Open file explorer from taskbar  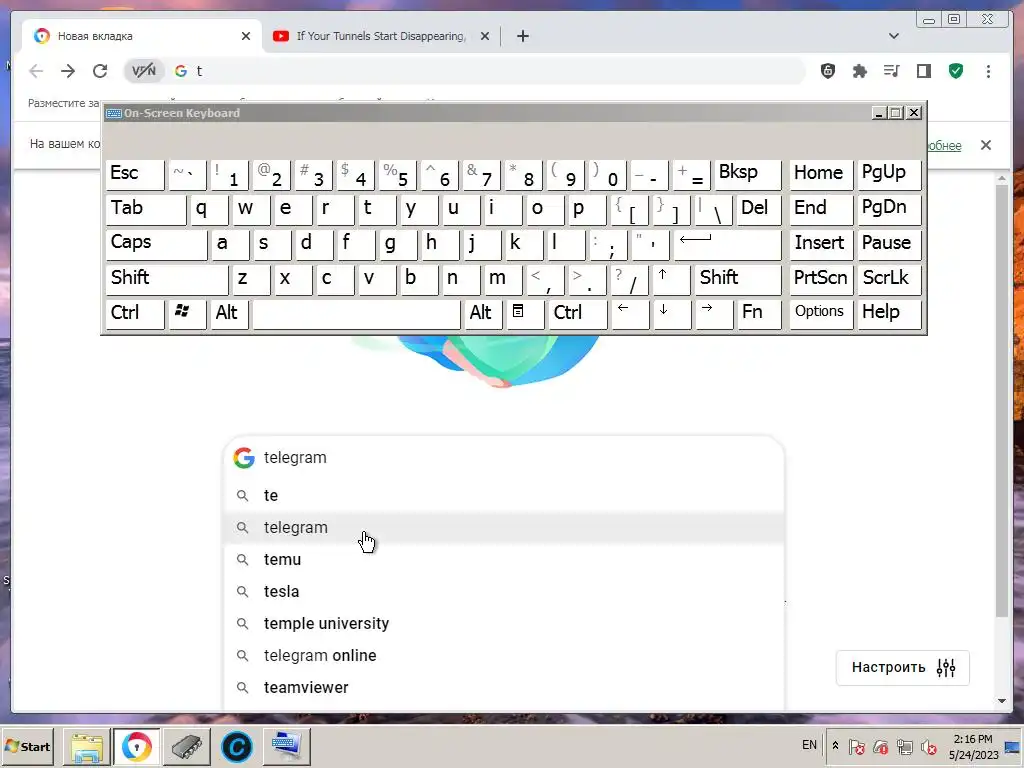pyautogui.click(x=87, y=746)
